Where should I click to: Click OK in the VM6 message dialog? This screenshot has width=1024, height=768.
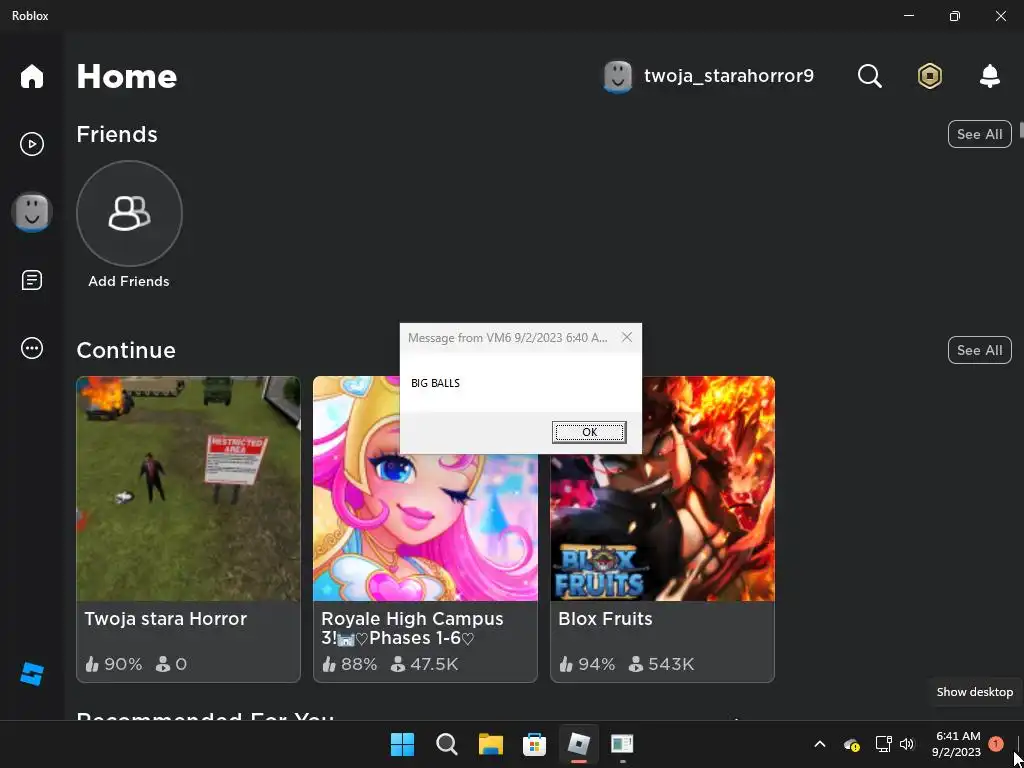pos(589,432)
